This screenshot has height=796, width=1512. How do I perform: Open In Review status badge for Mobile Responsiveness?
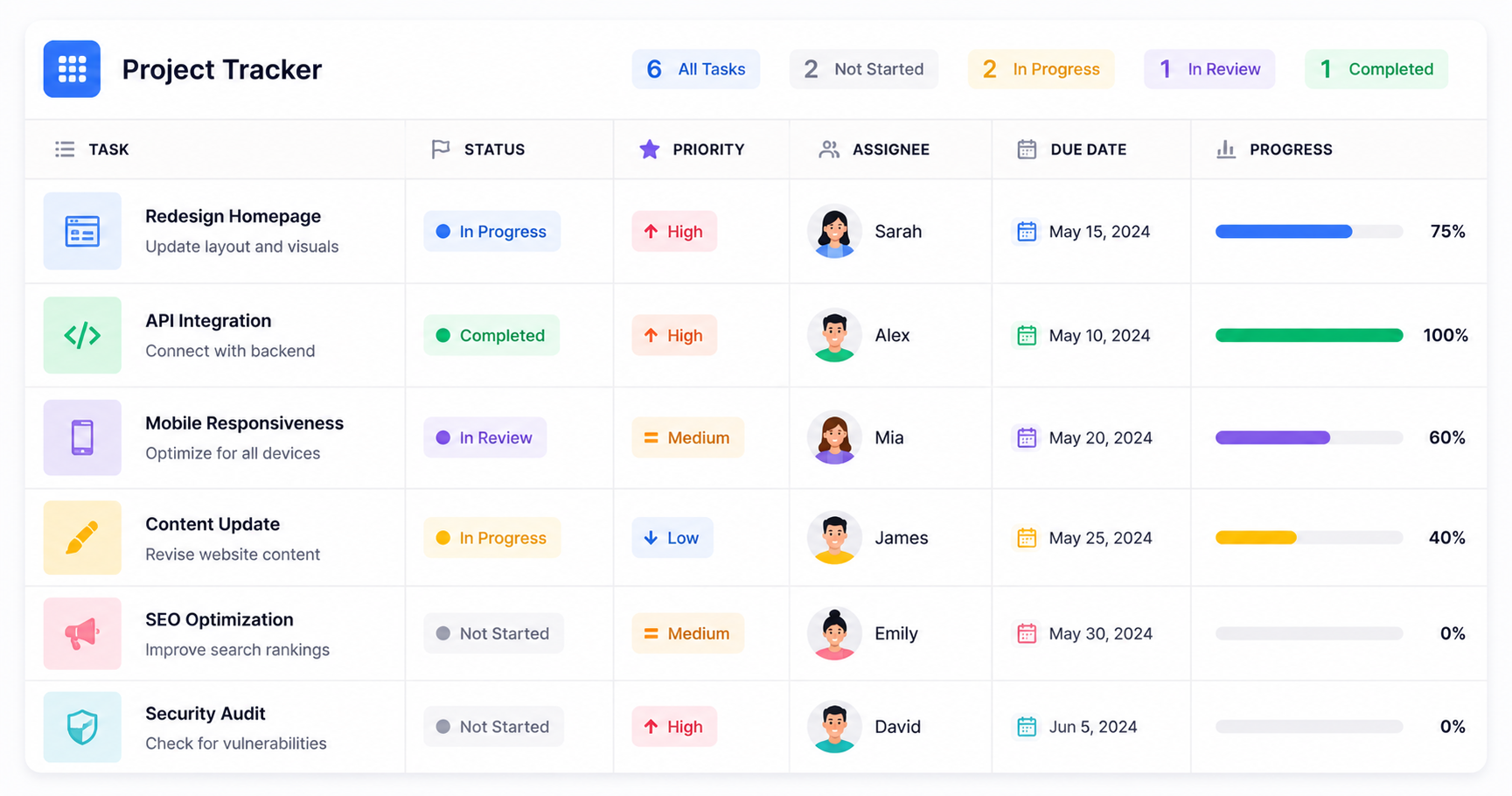click(x=485, y=437)
